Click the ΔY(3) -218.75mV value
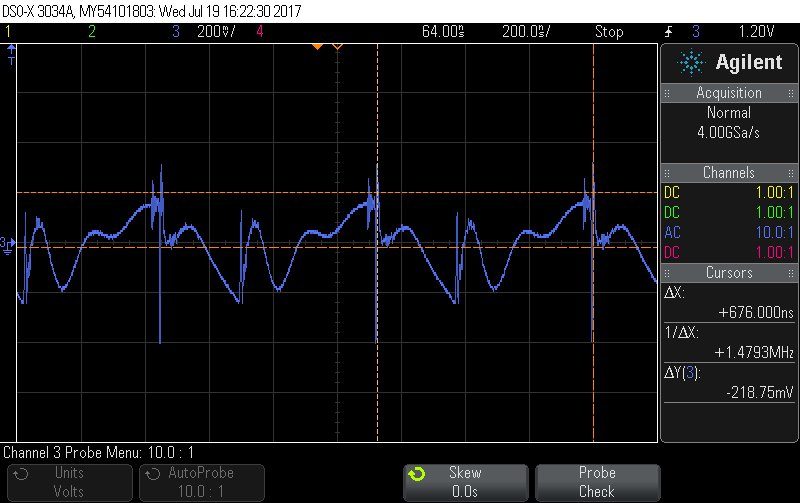Screen dimensions: 800x503 pos(760,392)
